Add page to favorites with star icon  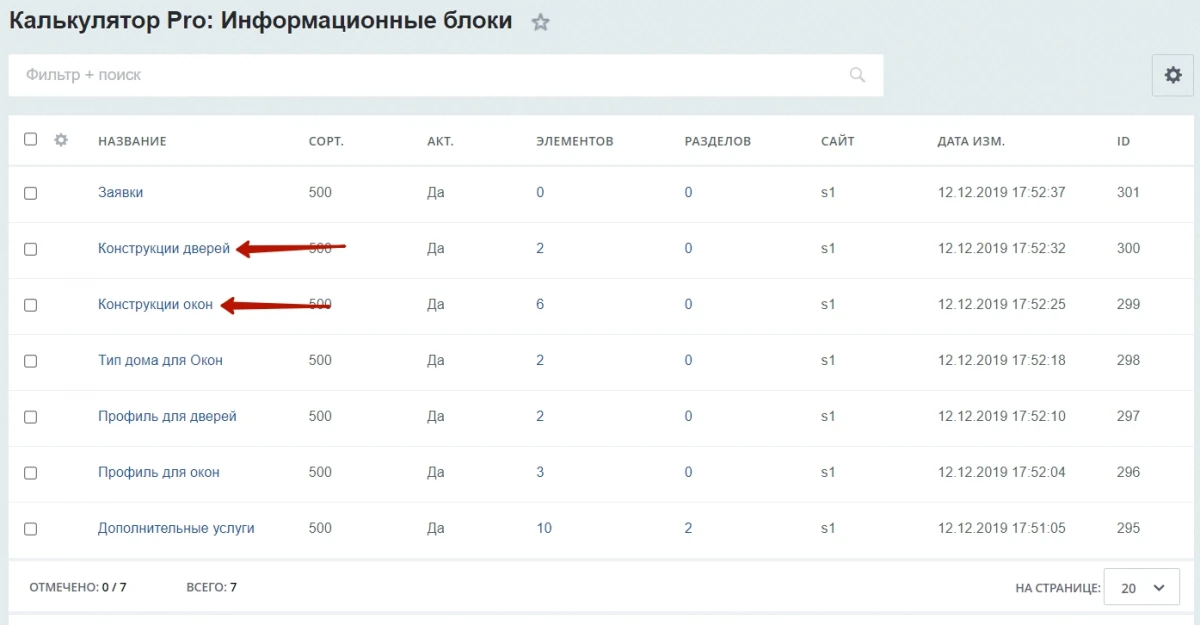540,22
